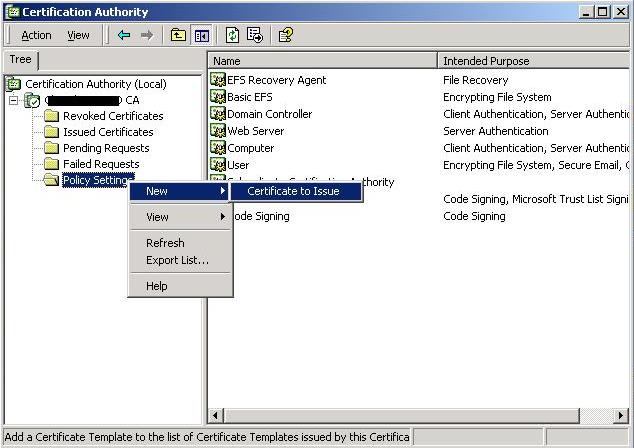Click the Back arrow toolbar icon
634x448 pixels.
coord(124,35)
